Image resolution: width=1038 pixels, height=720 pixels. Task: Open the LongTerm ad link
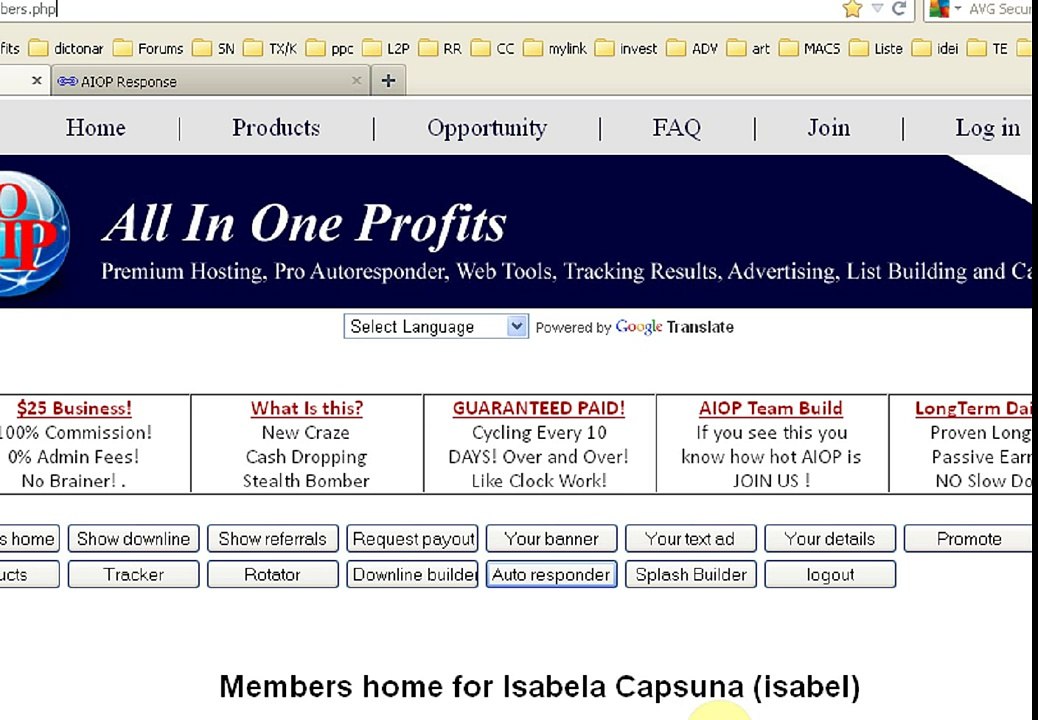(x=972, y=408)
